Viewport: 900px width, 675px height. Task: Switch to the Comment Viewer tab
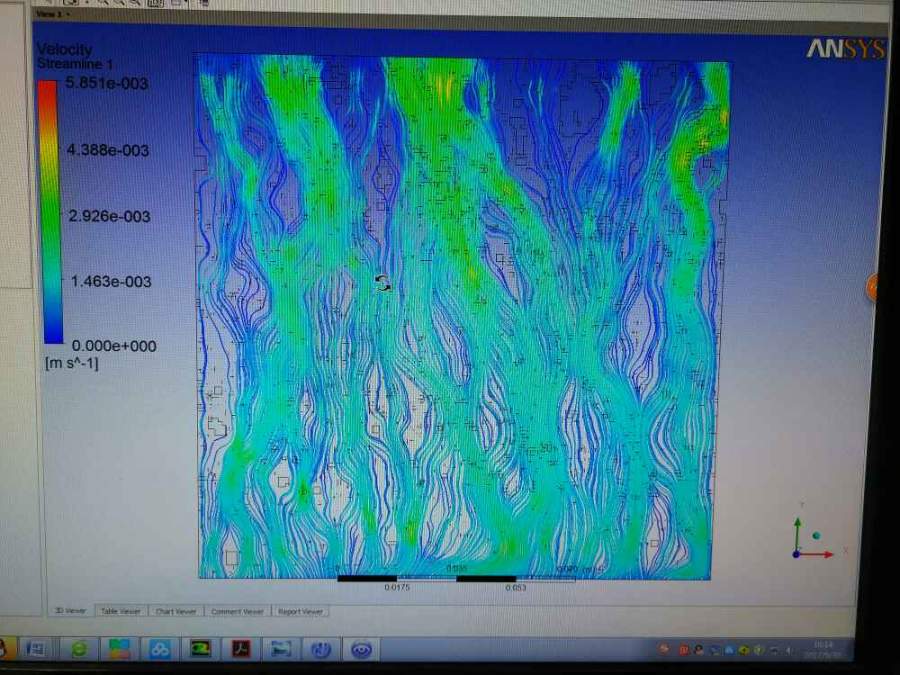[237, 611]
